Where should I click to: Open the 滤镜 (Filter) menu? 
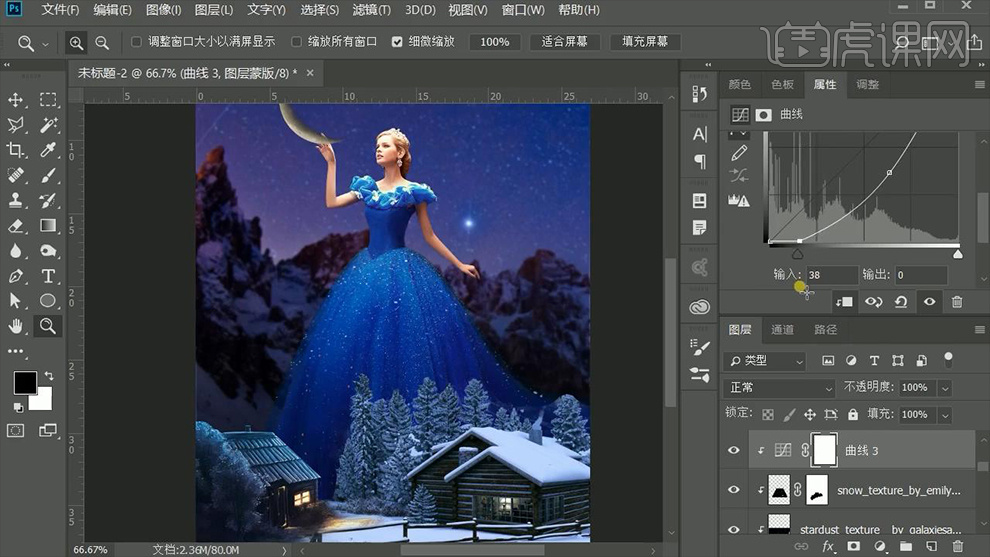tap(372, 10)
